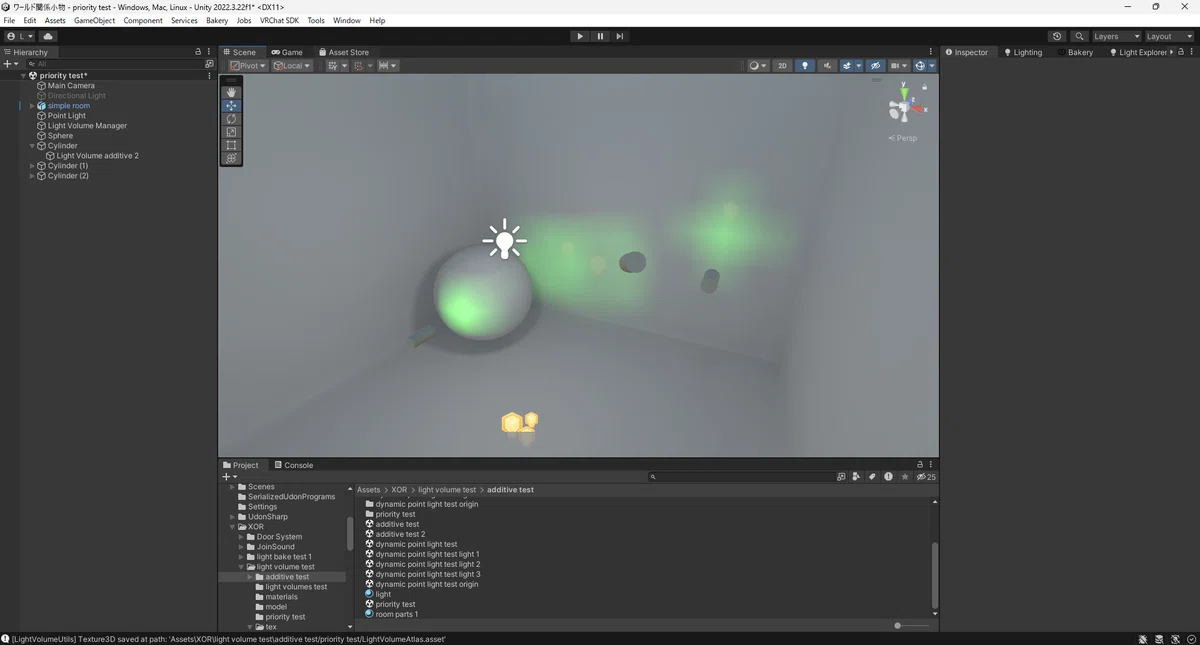This screenshot has width=1200, height=645.
Task: Select the Transform tool
Action: (x=231, y=158)
